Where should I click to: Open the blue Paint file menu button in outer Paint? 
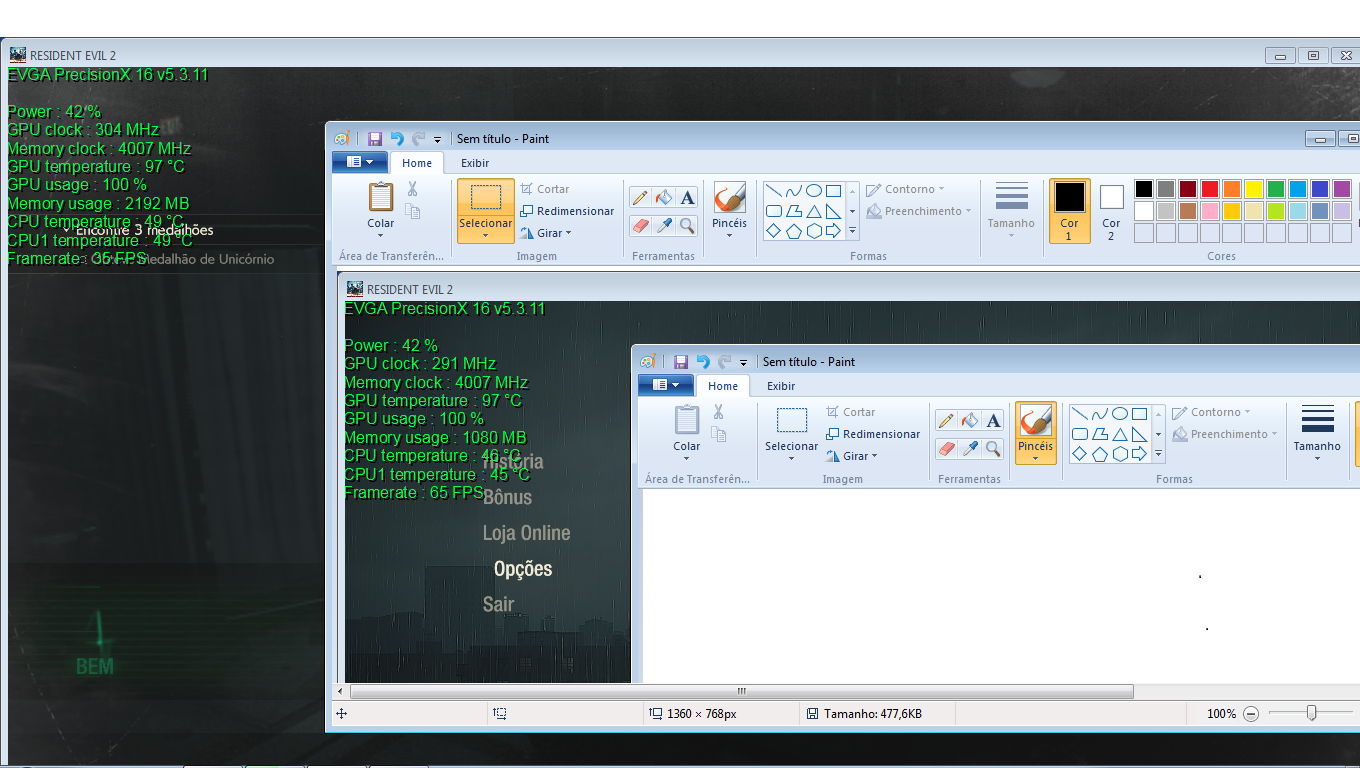tap(360, 162)
